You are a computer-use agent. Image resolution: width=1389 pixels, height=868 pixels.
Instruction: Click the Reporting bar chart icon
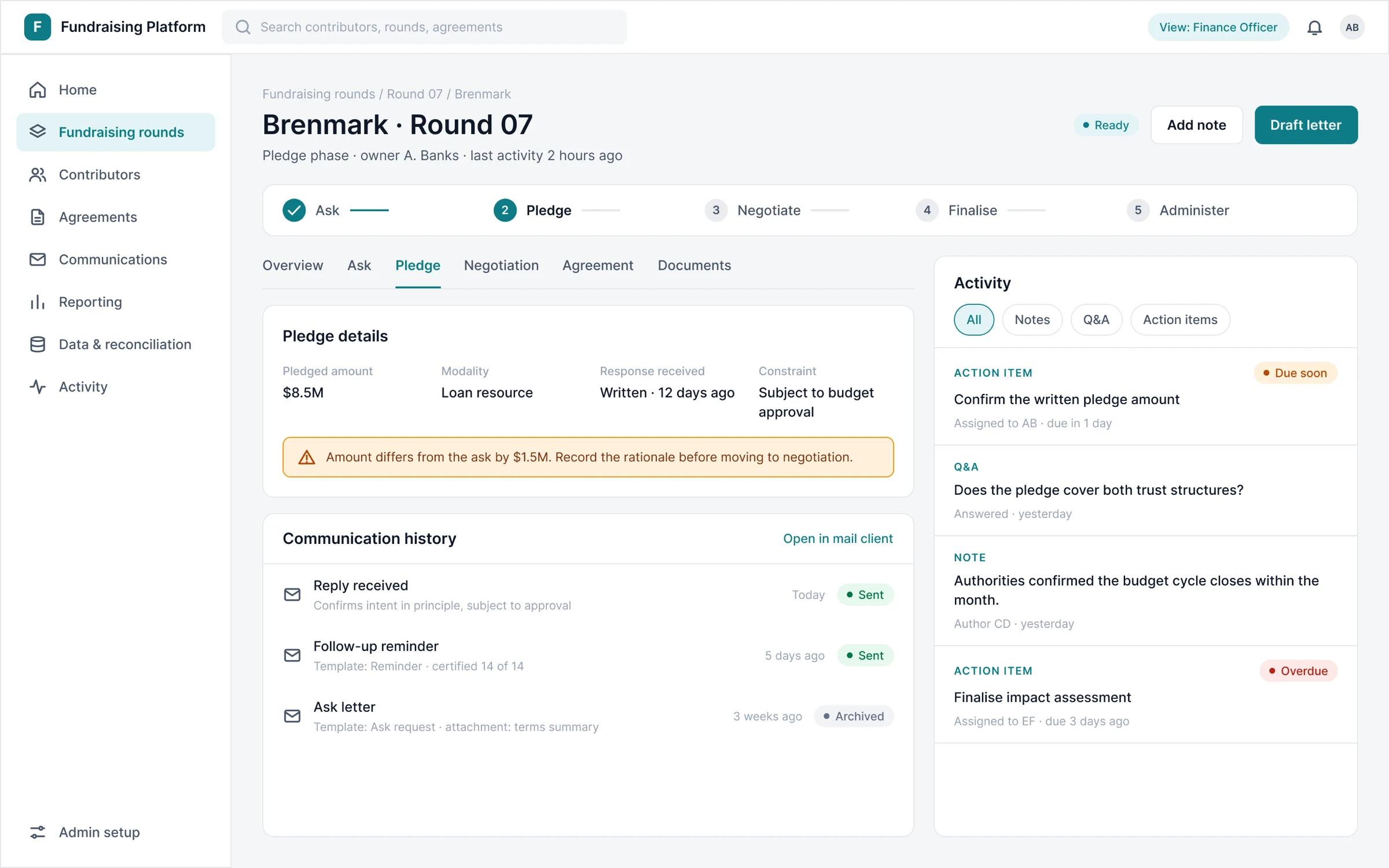[x=38, y=301]
